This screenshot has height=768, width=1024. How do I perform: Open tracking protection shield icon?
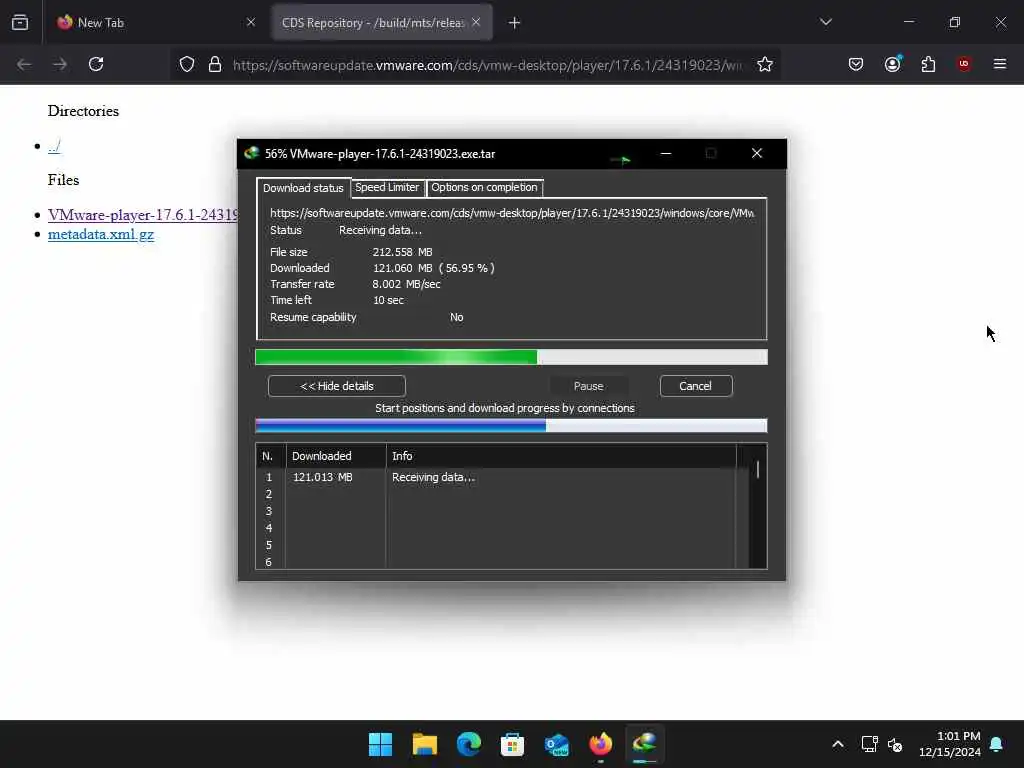[187, 64]
